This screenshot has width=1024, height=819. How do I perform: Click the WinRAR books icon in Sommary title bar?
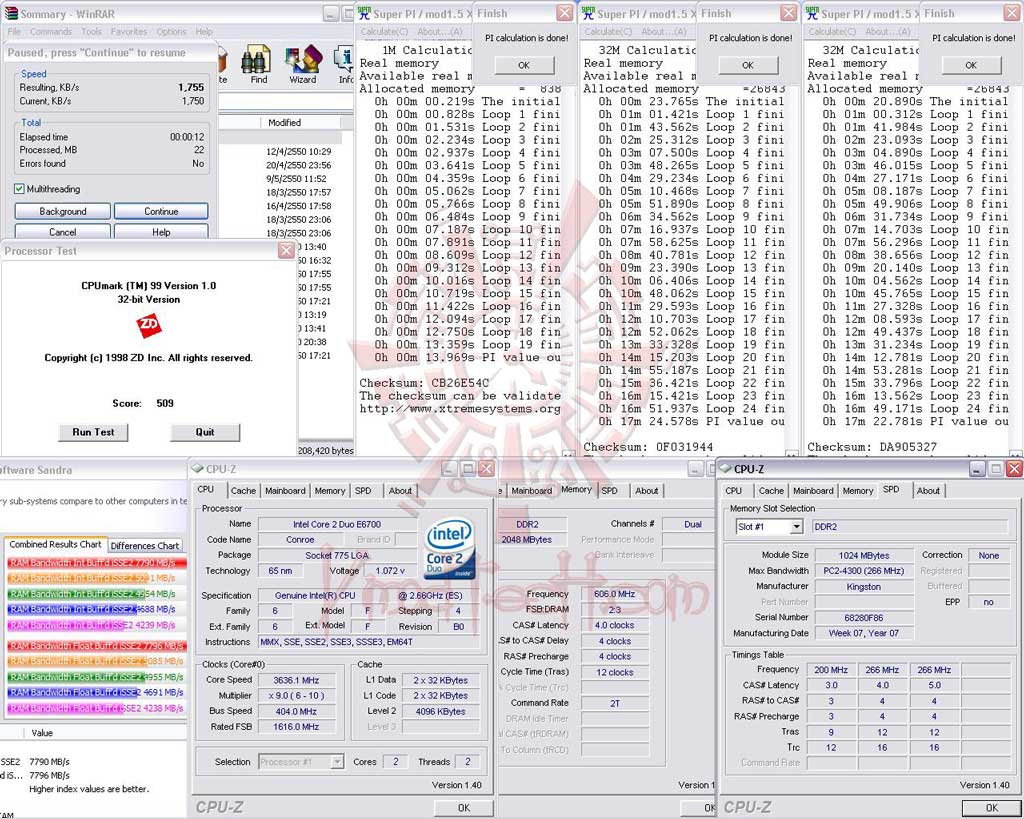[x=10, y=14]
